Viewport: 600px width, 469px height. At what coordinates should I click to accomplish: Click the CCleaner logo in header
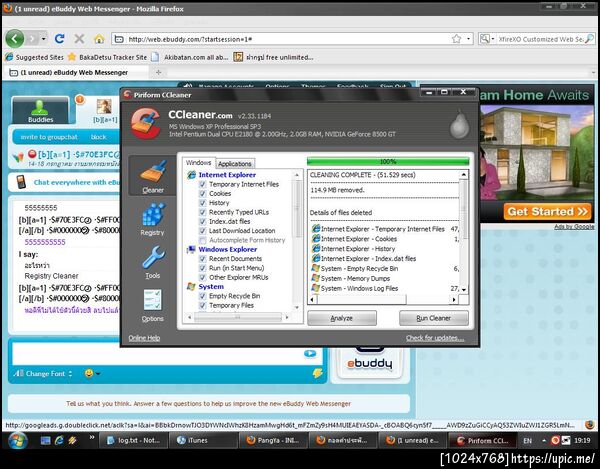click(x=145, y=123)
